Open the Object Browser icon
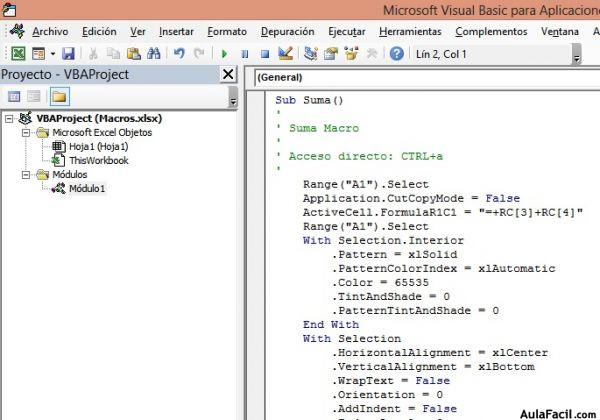The width and height of the screenshot is (600, 420). click(351, 54)
